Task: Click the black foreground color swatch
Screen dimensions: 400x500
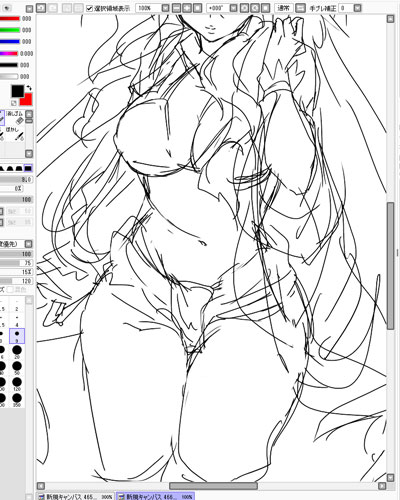Action: click(17, 91)
